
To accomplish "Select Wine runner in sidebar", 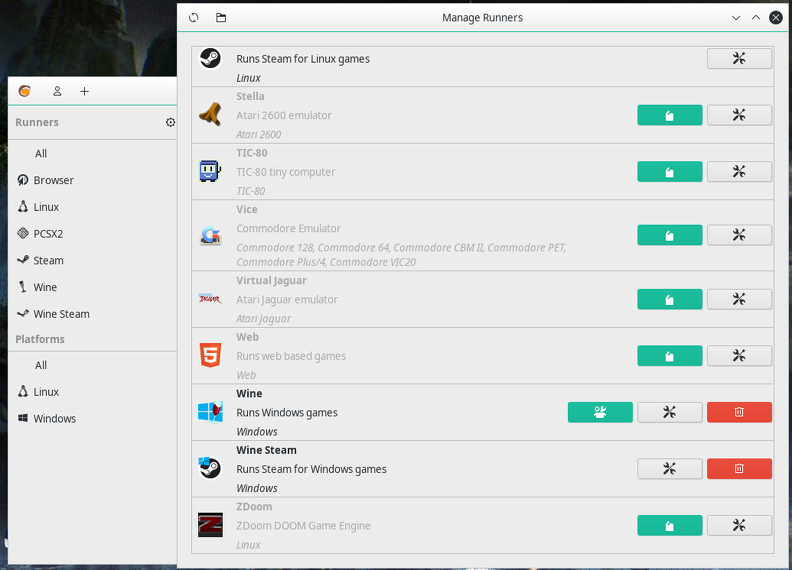I will click(x=92, y=288).
